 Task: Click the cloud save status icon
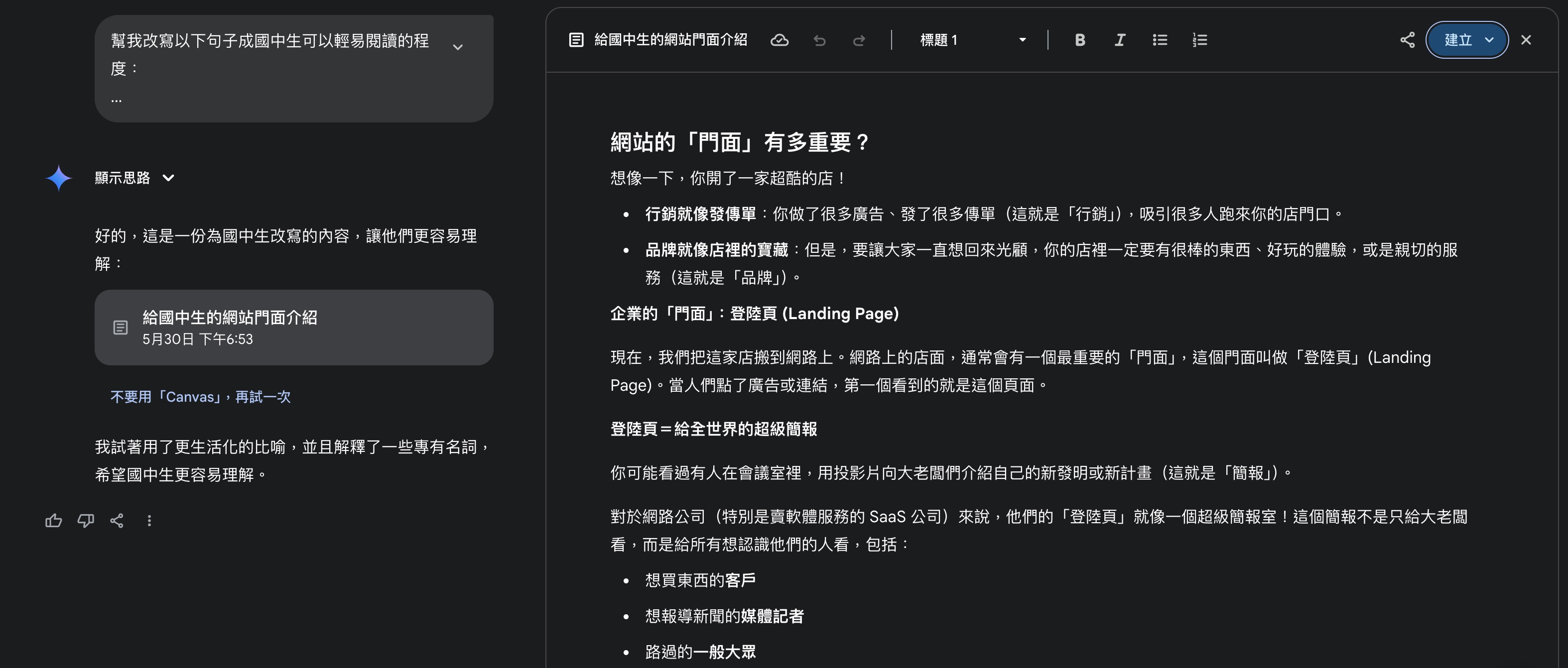(779, 40)
